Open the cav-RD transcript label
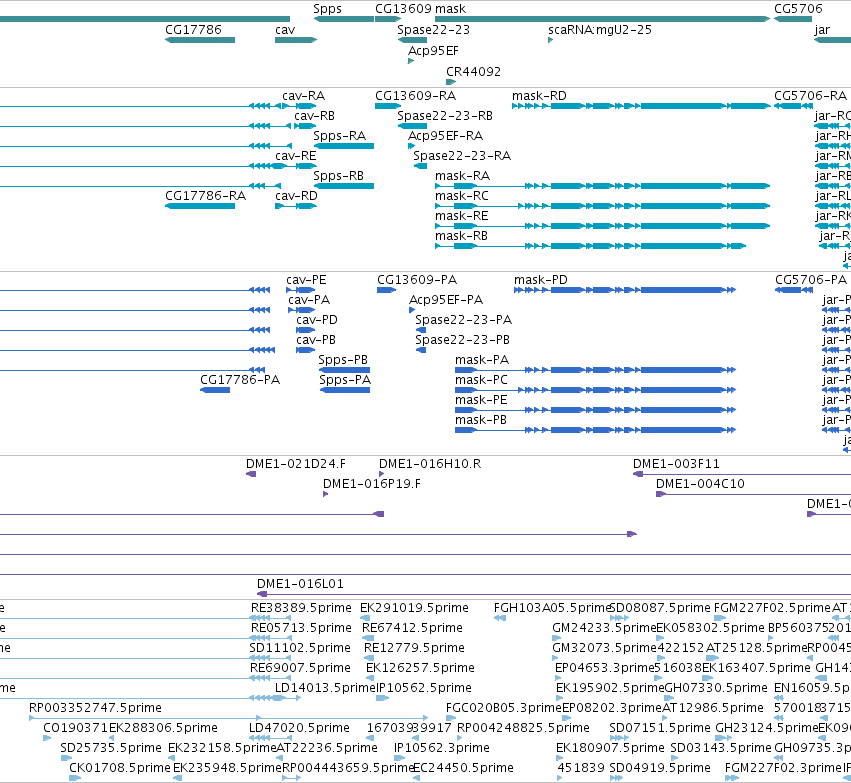Screen dimensions: 851x783 pyautogui.click(x=296, y=195)
